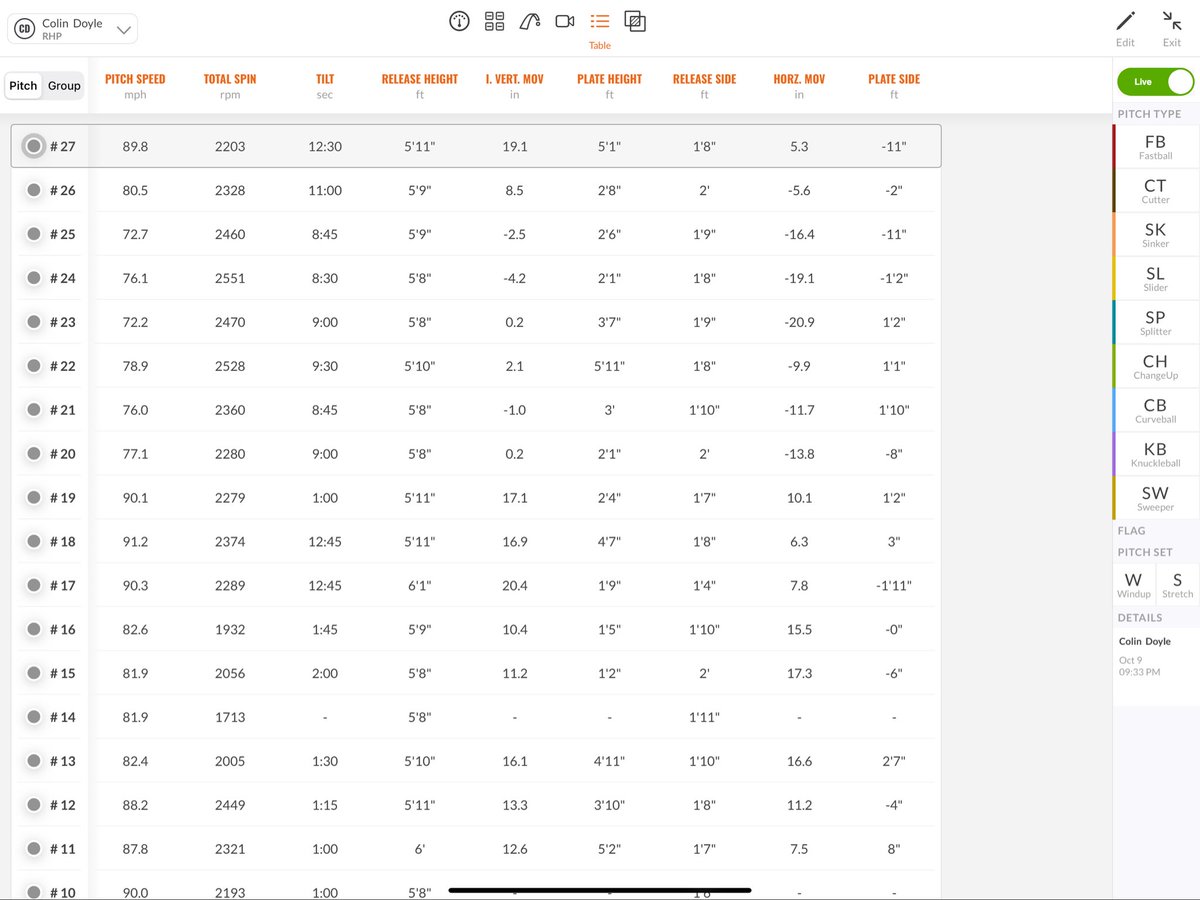Tap the 91.2 pitch speed cell
Image resolution: width=1200 pixels, height=900 pixels.
click(x=135, y=542)
